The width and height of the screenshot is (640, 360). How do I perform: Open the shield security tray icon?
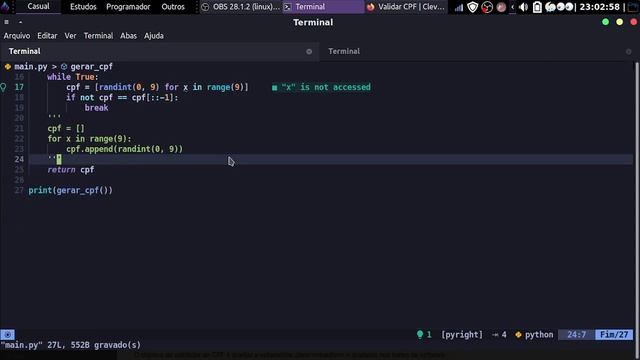[x=472, y=7]
